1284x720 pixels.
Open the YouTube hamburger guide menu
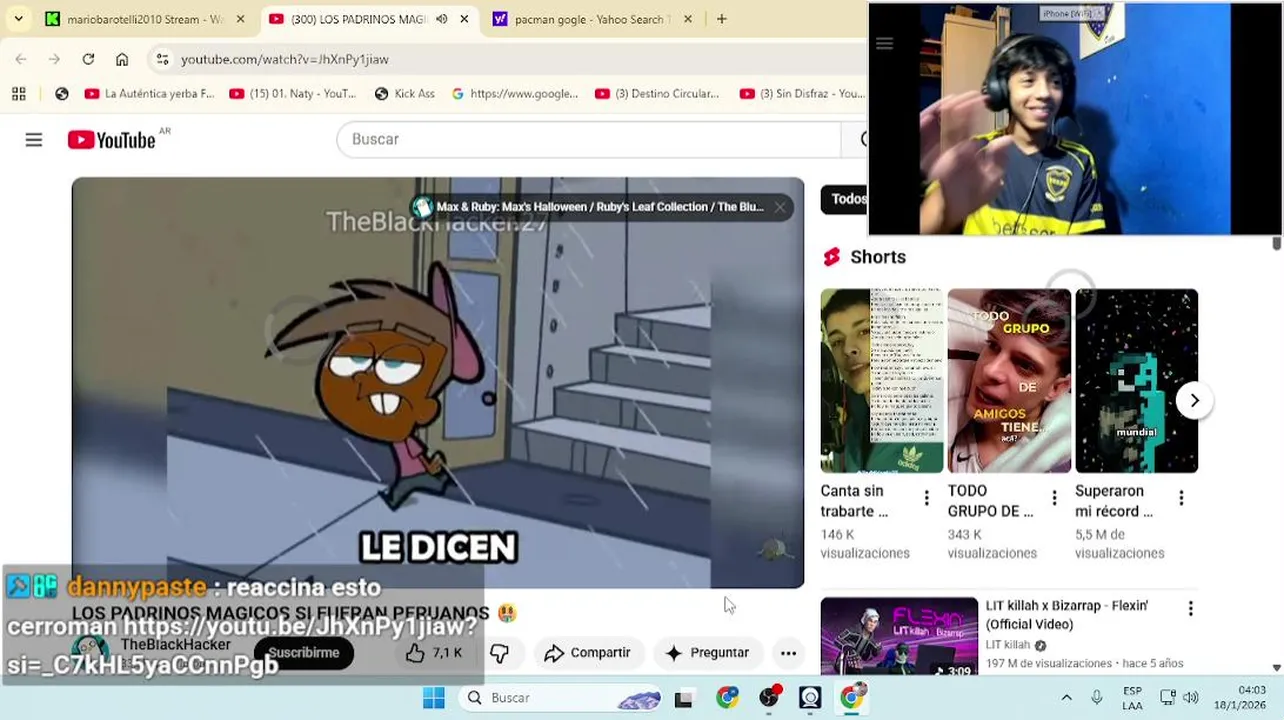(x=34, y=140)
